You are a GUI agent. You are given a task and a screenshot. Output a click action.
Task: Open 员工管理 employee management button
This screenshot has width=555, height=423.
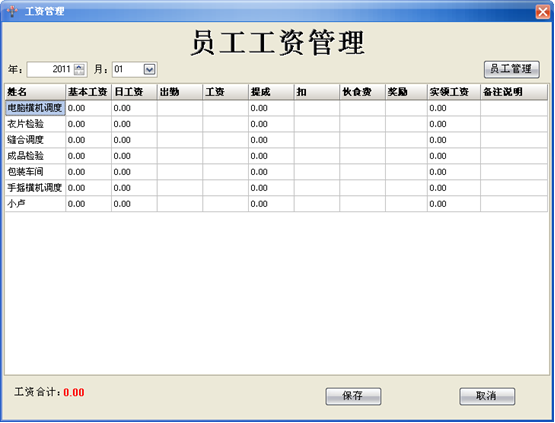pyautogui.click(x=511, y=69)
